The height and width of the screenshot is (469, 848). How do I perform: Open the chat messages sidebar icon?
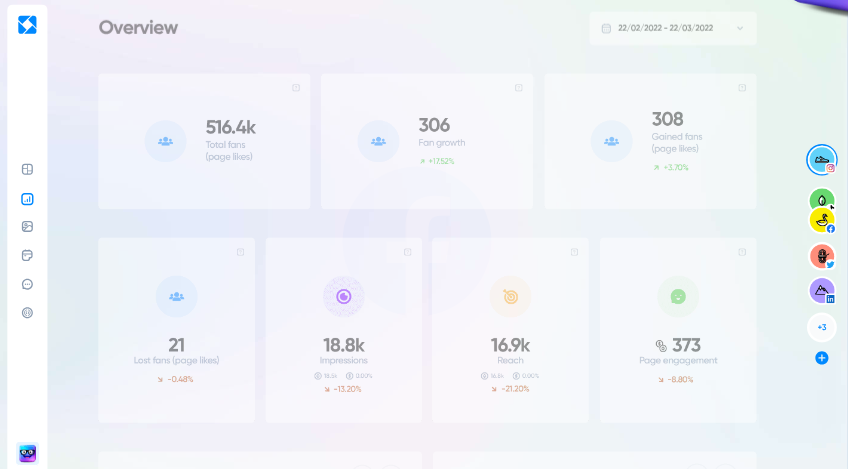(x=27, y=284)
